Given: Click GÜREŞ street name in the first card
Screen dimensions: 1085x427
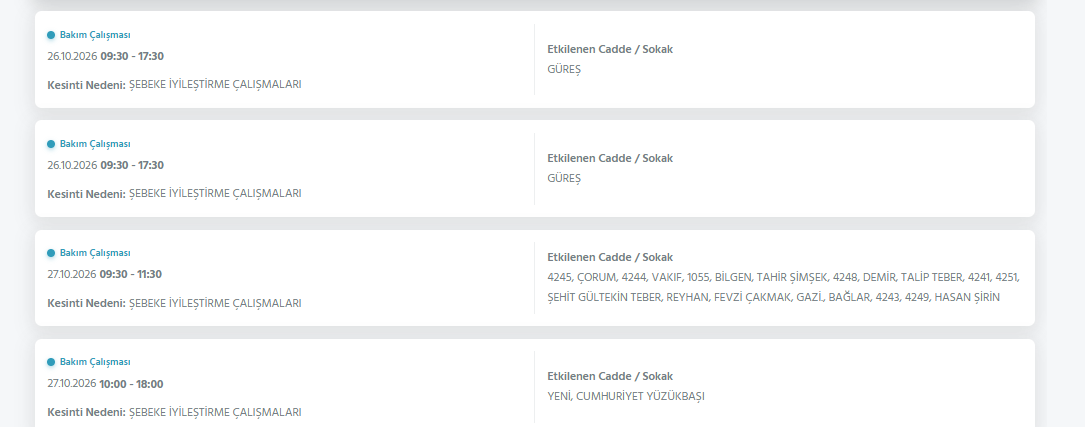Looking at the screenshot, I should click(x=564, y=69).
